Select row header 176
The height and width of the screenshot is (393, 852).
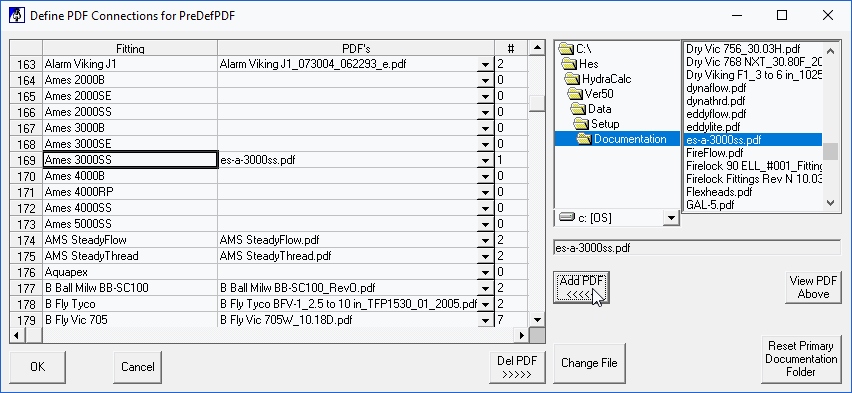click(x=27, y=272)
